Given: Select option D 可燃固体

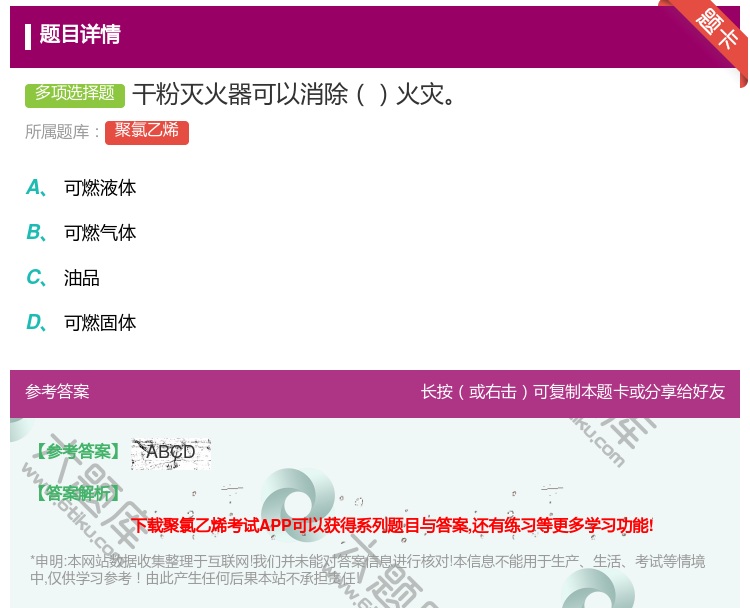Looking at the screenshot, I should click(81, 322).
